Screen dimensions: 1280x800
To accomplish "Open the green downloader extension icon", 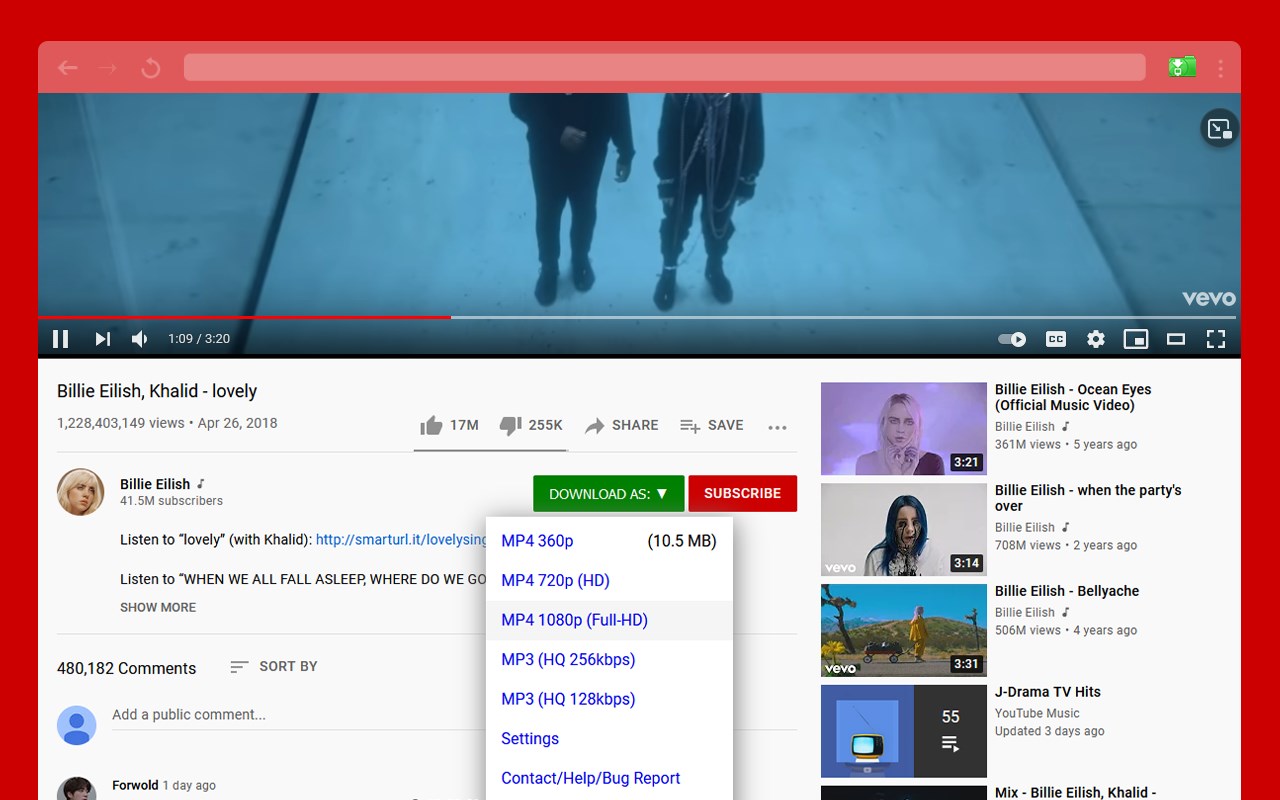I will coord(1182,67).
